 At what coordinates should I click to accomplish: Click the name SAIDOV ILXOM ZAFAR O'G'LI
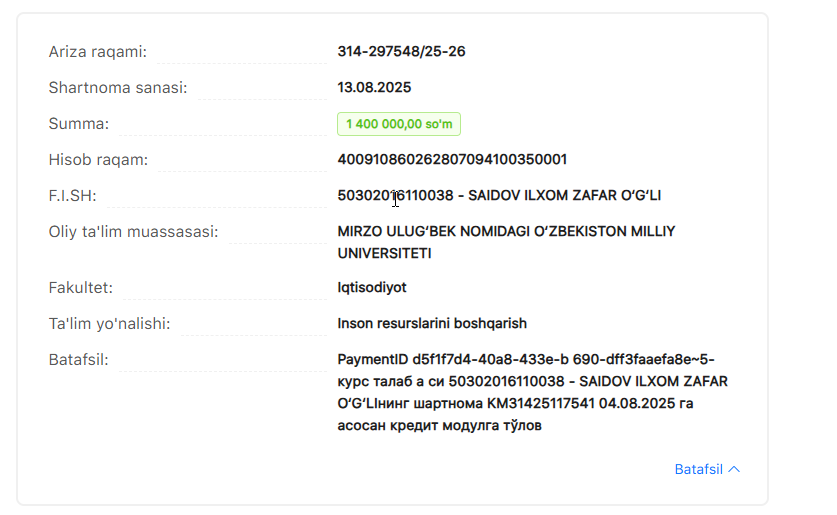(x=565, y=195)
